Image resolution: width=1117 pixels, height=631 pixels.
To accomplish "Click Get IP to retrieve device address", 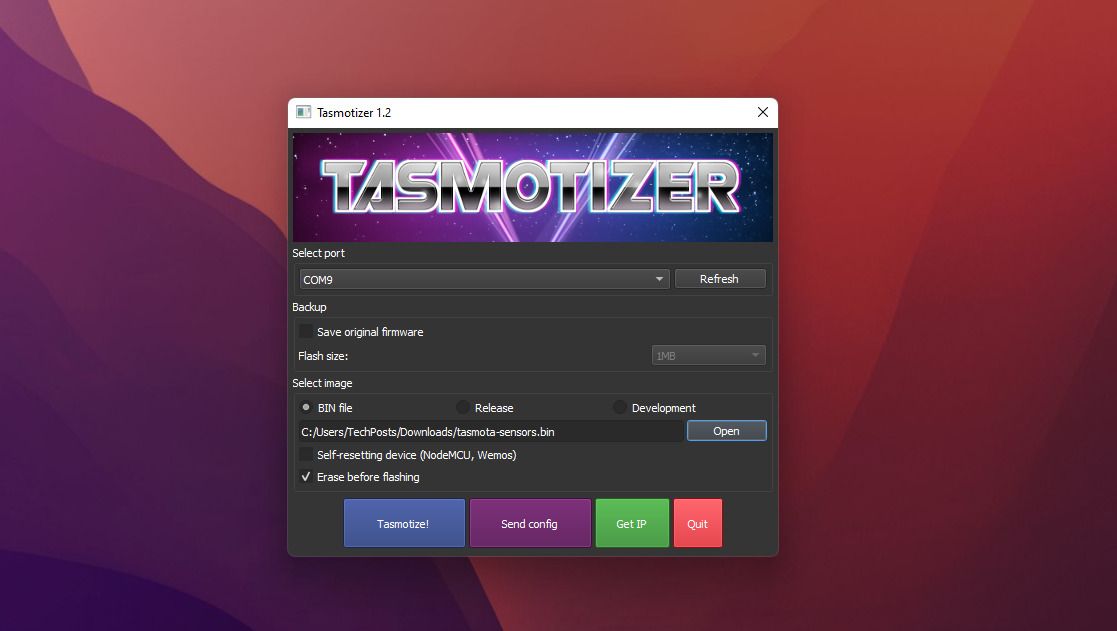I will coord(632,522).
